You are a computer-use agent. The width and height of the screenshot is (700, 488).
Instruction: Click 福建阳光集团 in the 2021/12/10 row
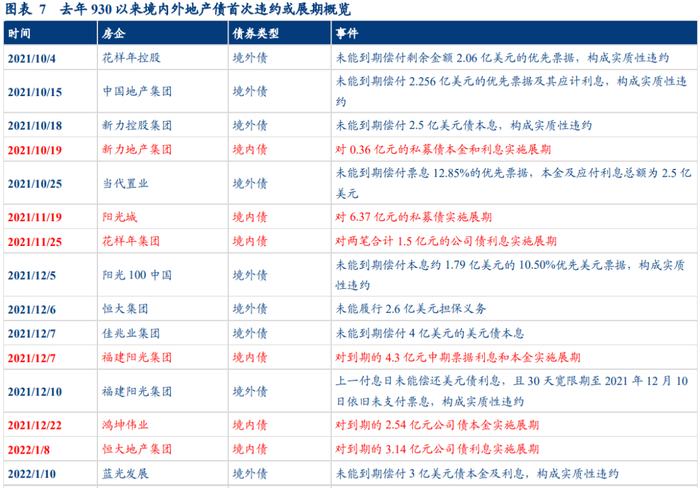137,392
